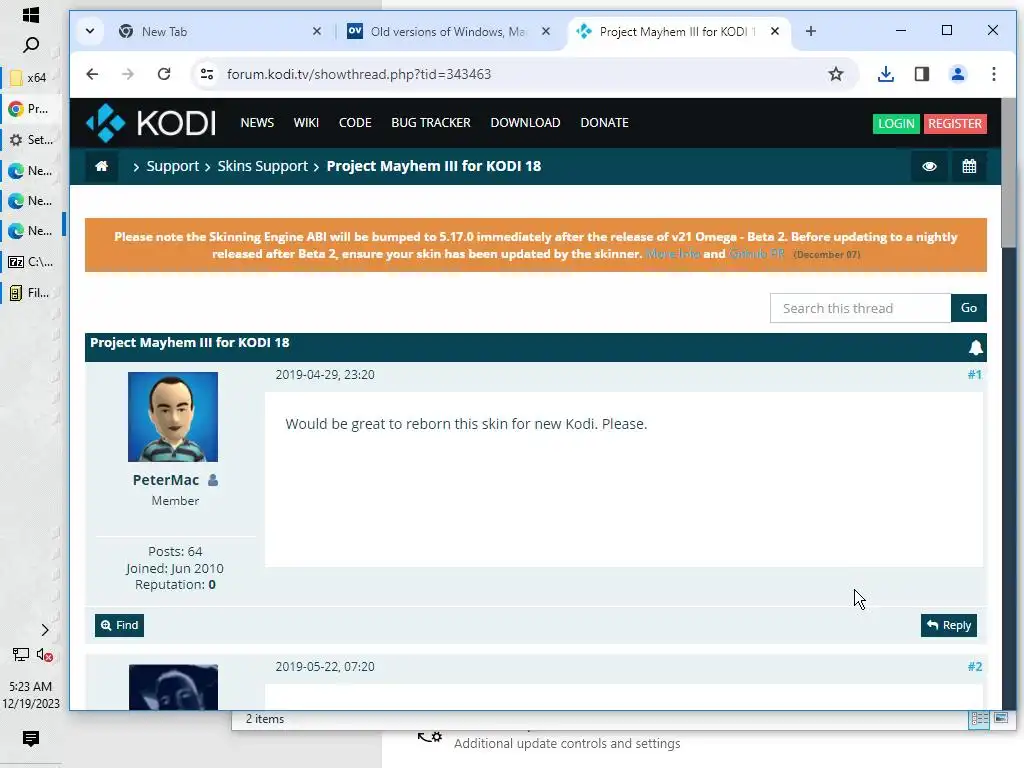Close the Project Mayhem III tab
Screen dimensions: 1024x768
tap(775, 31)
